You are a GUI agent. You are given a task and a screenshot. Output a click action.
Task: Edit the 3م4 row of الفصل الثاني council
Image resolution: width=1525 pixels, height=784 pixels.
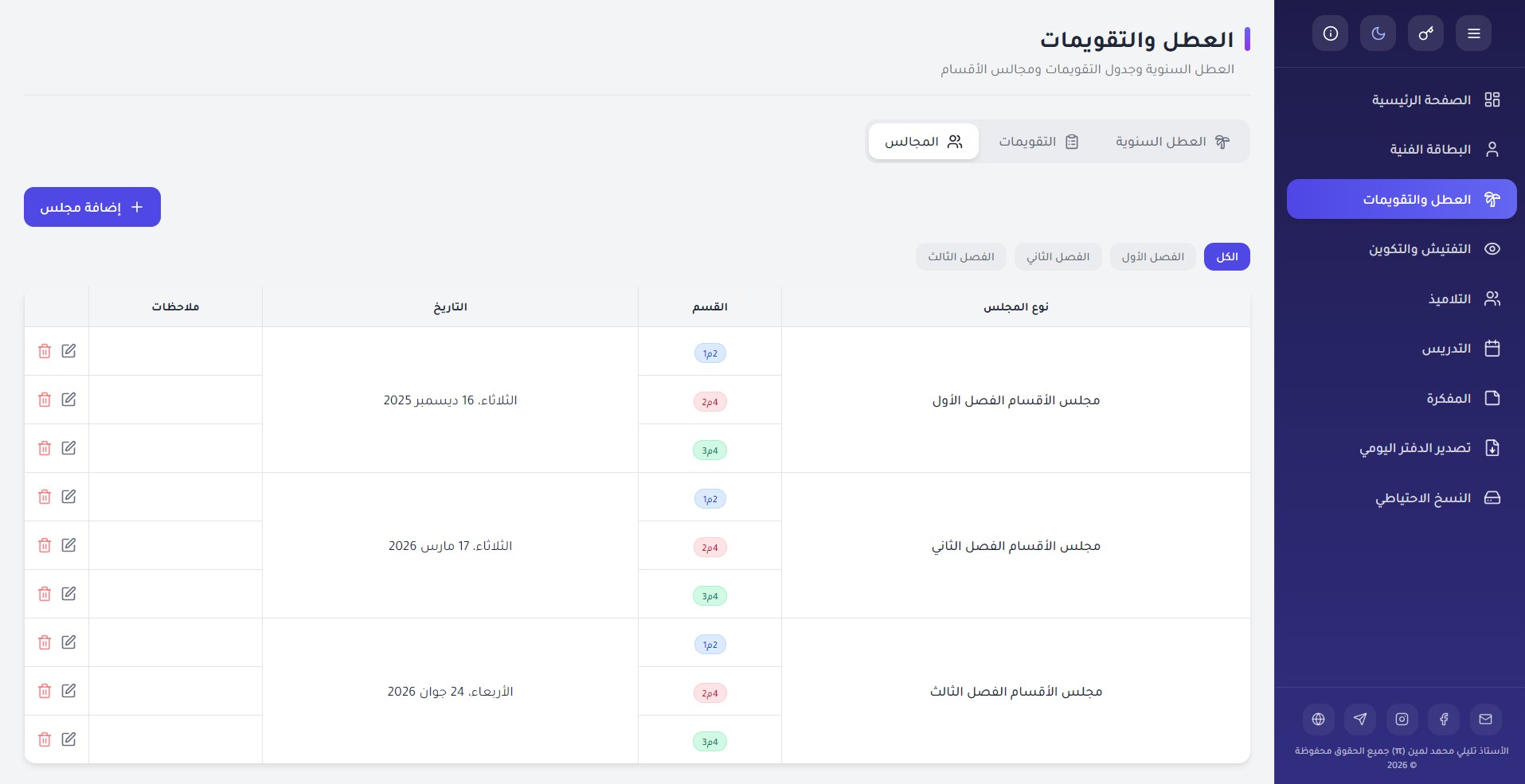pyautogui.click(x=69, y=594)
